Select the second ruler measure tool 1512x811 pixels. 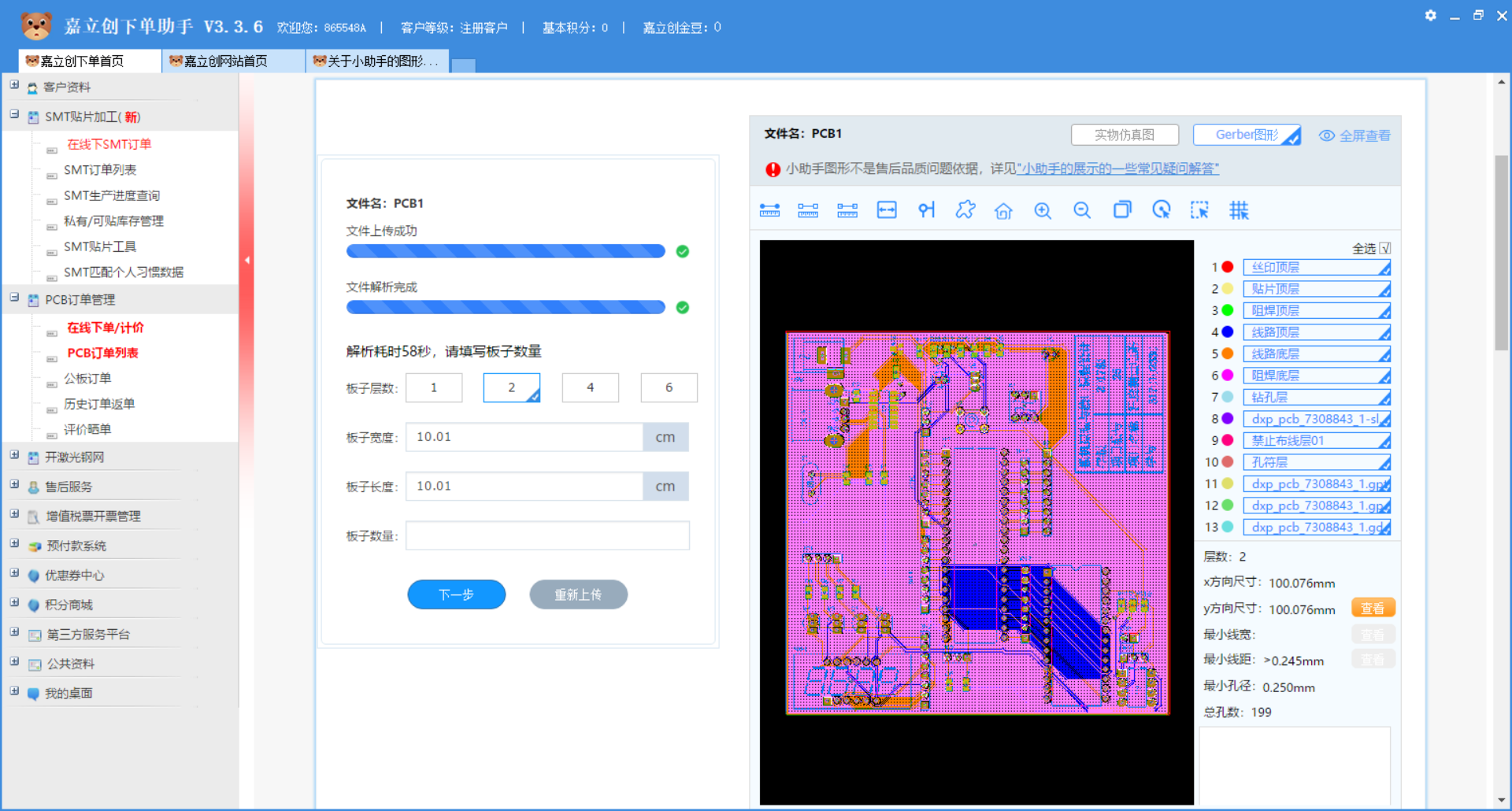click(808, 210)
